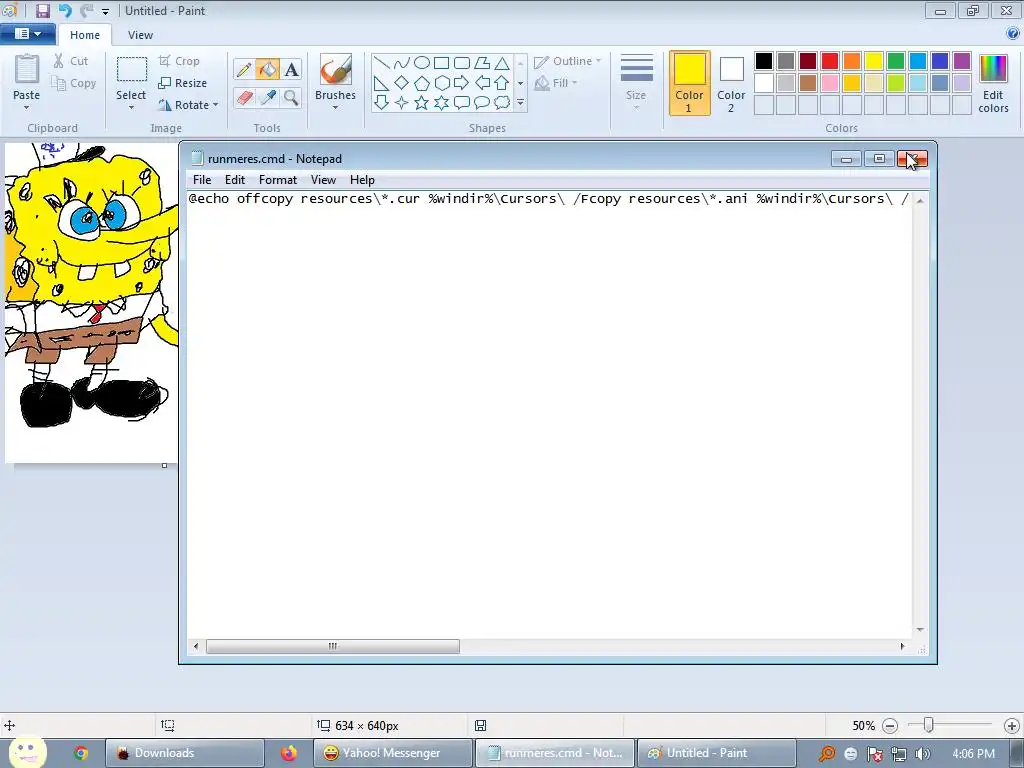This screenshot has width=1024, height=768.
Task: Open Notepad Help menu
Action: pos(362,180)
